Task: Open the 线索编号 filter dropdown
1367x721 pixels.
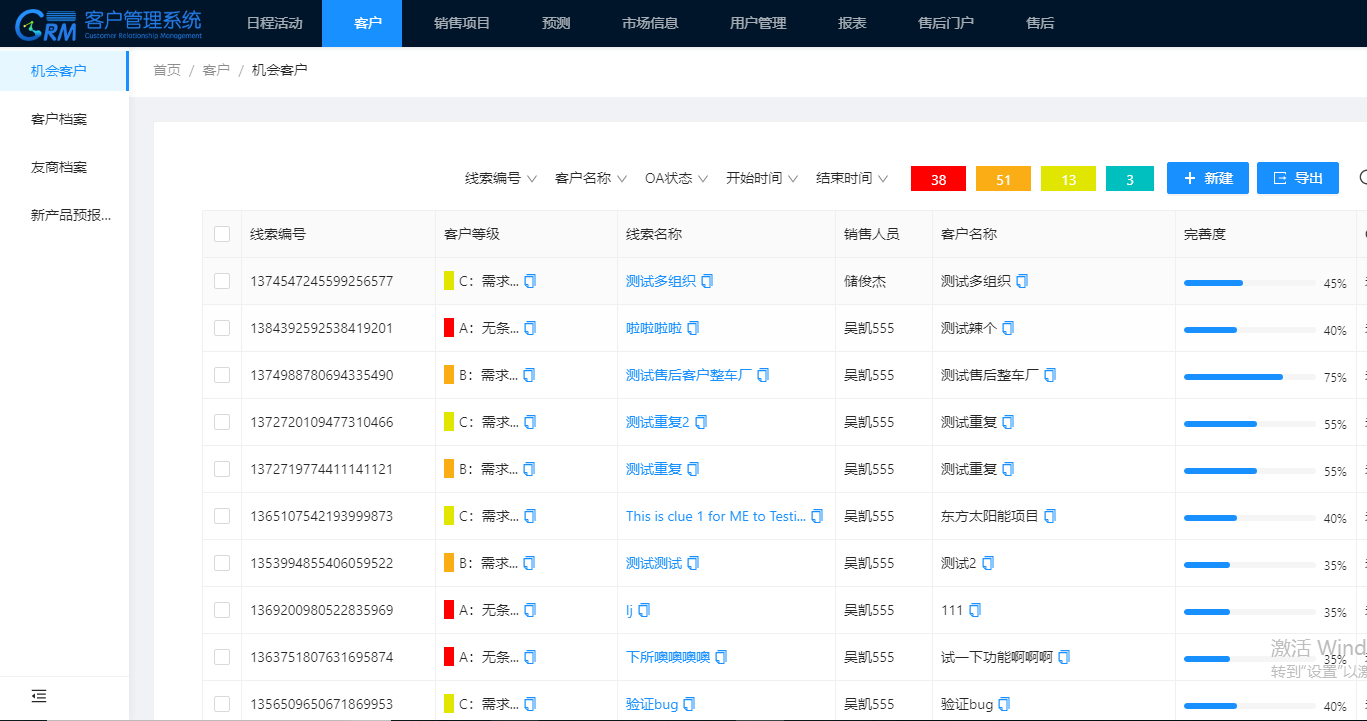Action: 501,178
